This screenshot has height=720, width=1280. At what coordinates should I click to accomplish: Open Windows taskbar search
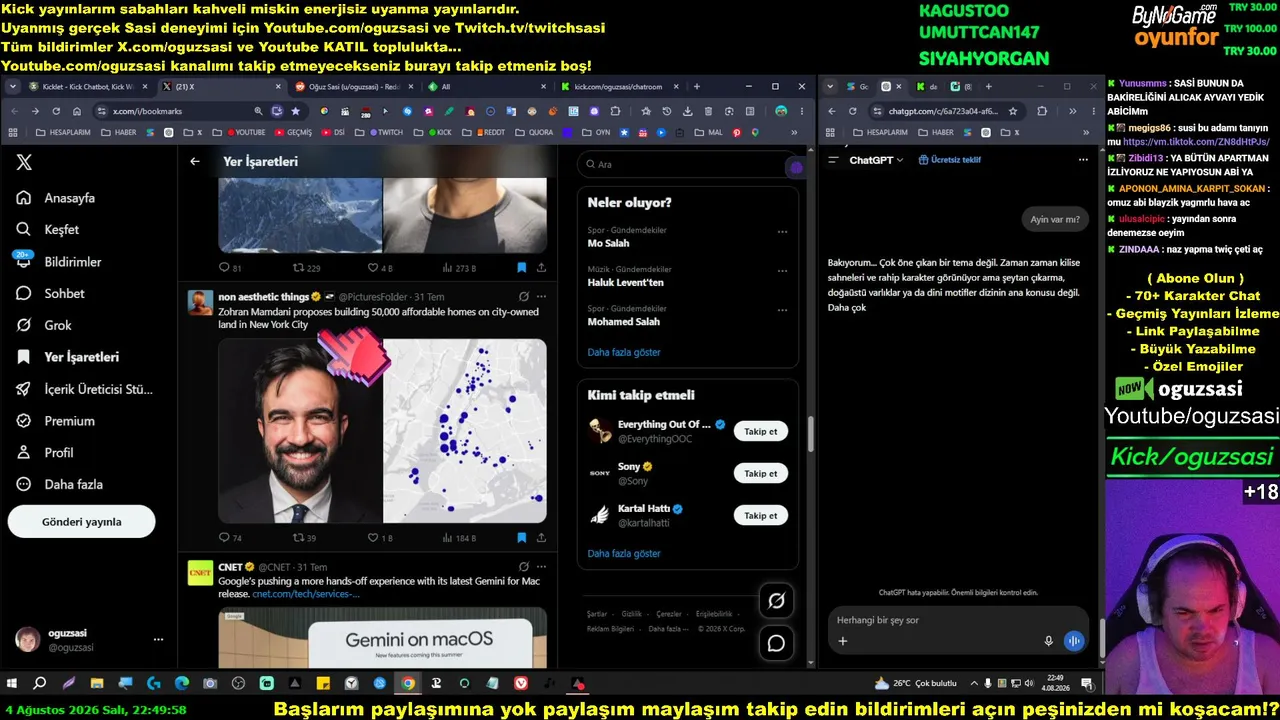pos(40,684)
